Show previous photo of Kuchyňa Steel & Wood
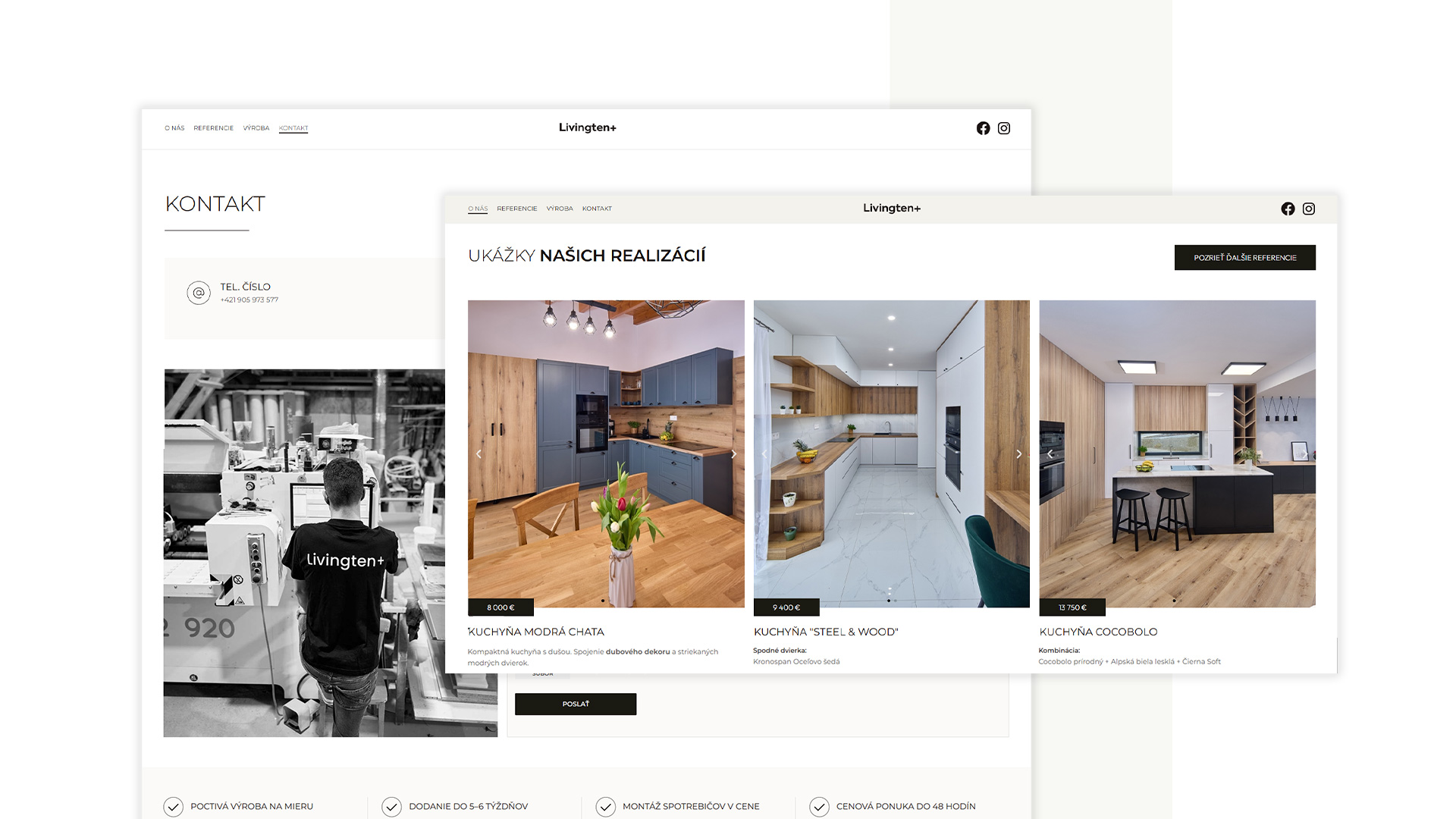Viewport: 1456px width, 819px height. [764, 454]
